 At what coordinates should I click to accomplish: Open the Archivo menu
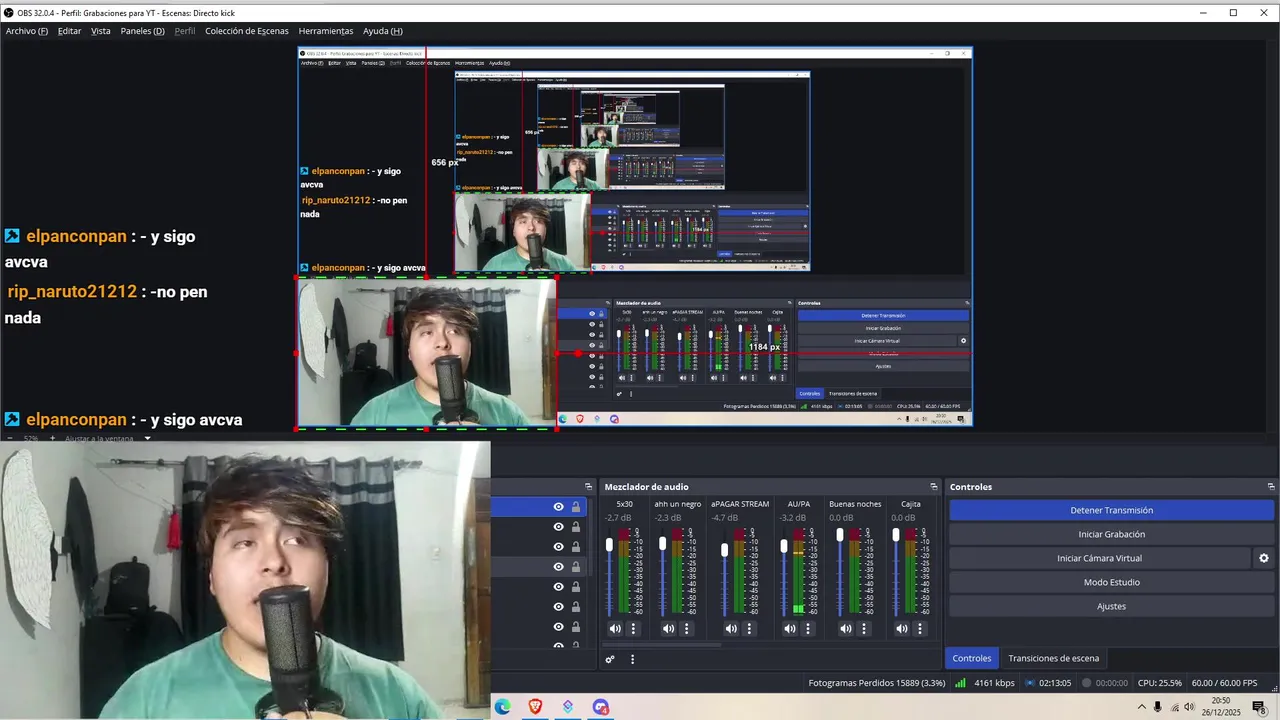[27, 31]
